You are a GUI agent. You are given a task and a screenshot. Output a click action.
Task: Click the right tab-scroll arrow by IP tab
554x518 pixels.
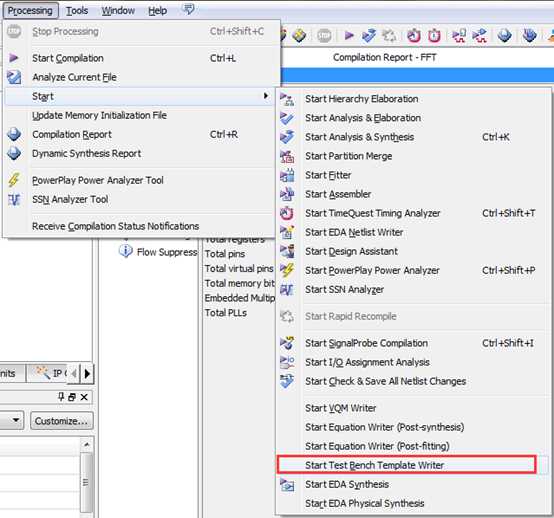[87, 373]
